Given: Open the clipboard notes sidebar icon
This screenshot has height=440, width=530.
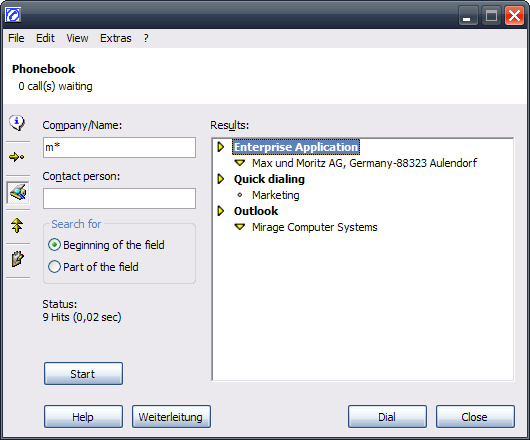Looking at the screenshot, I should [18, 259].
